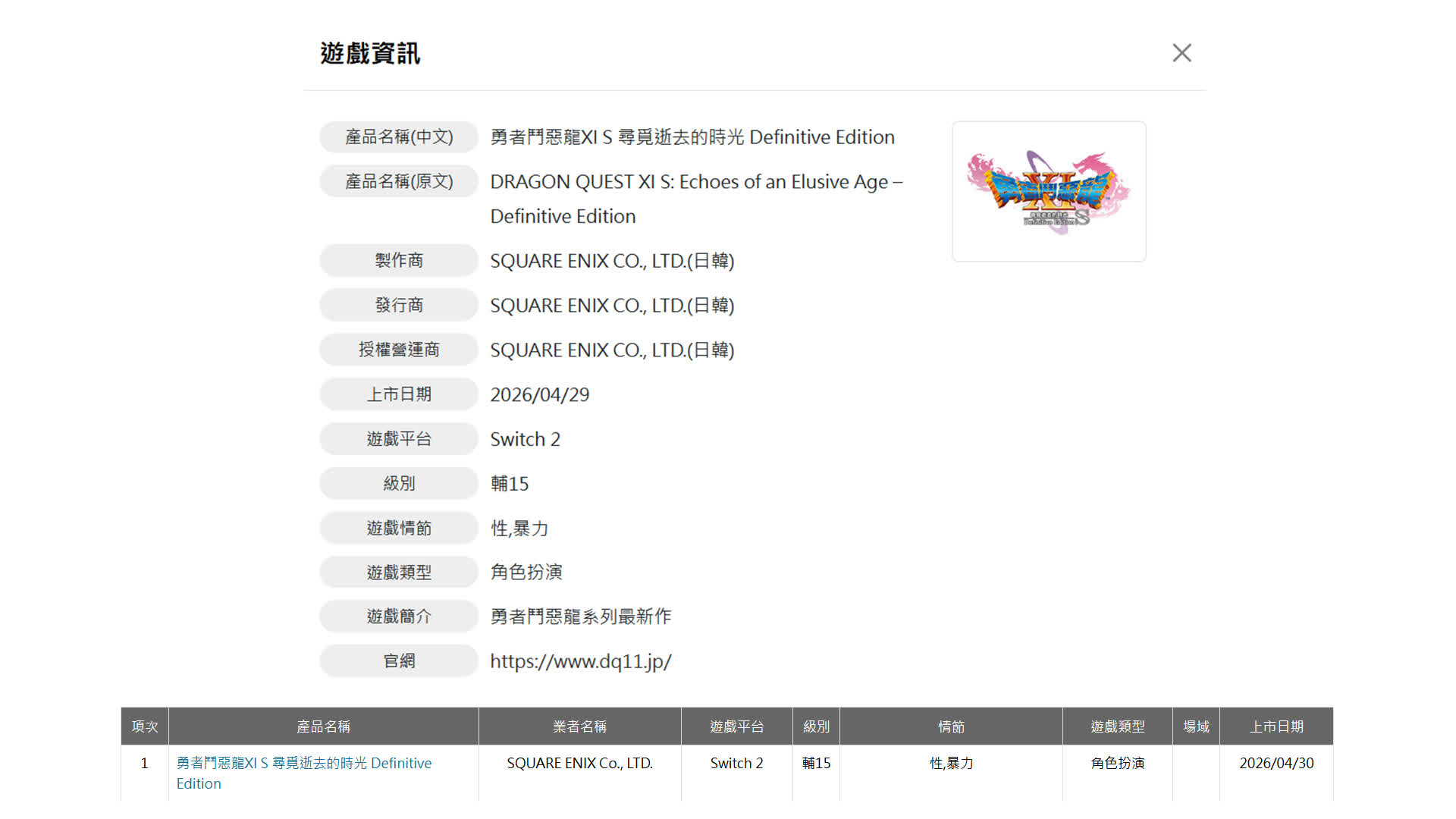Click the 上市日期 column header in the table
Viewport: 1456px width, 819px height.
pos(1276,726)
